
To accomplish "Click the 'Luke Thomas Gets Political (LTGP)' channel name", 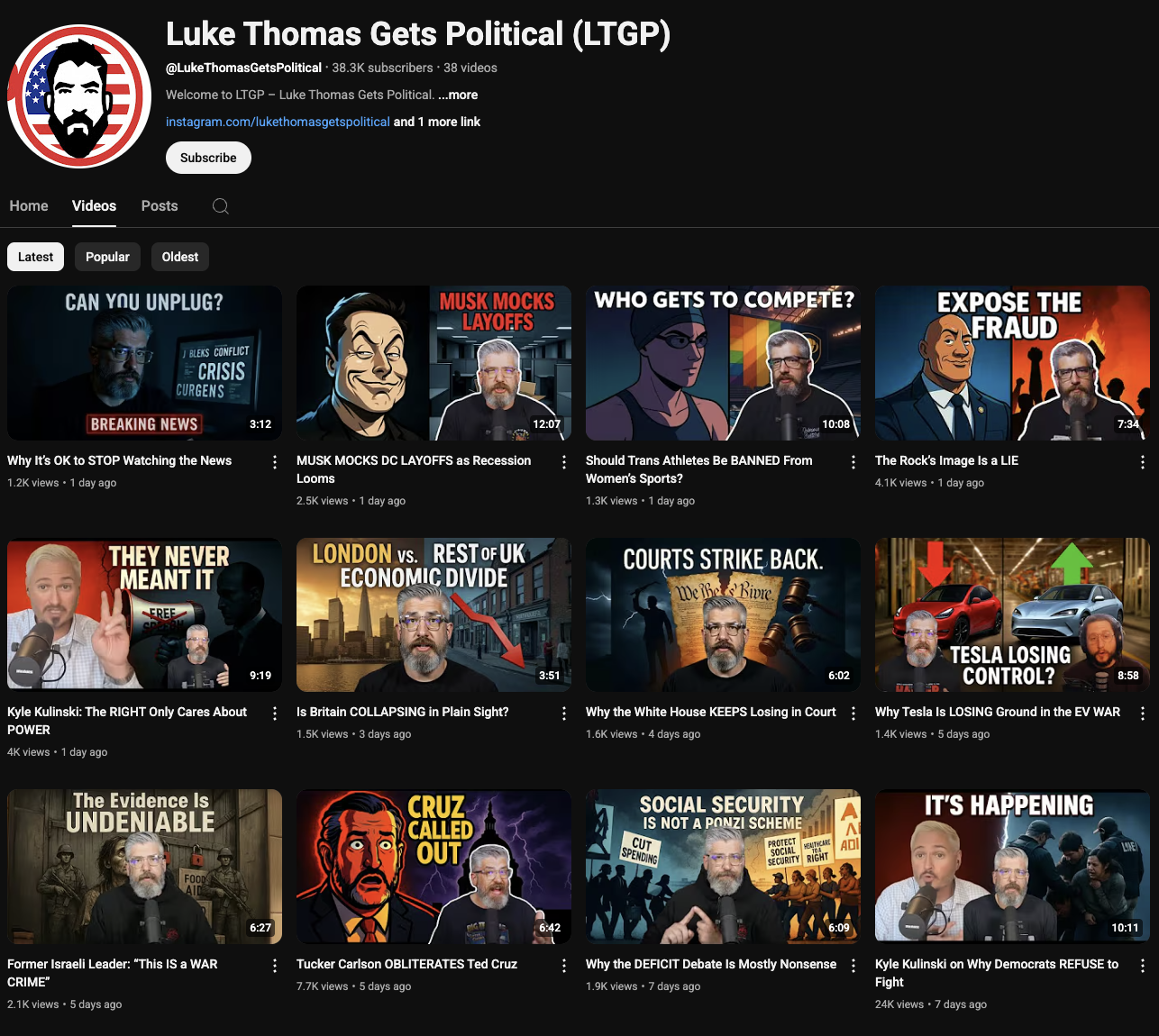I will (418, 34).
